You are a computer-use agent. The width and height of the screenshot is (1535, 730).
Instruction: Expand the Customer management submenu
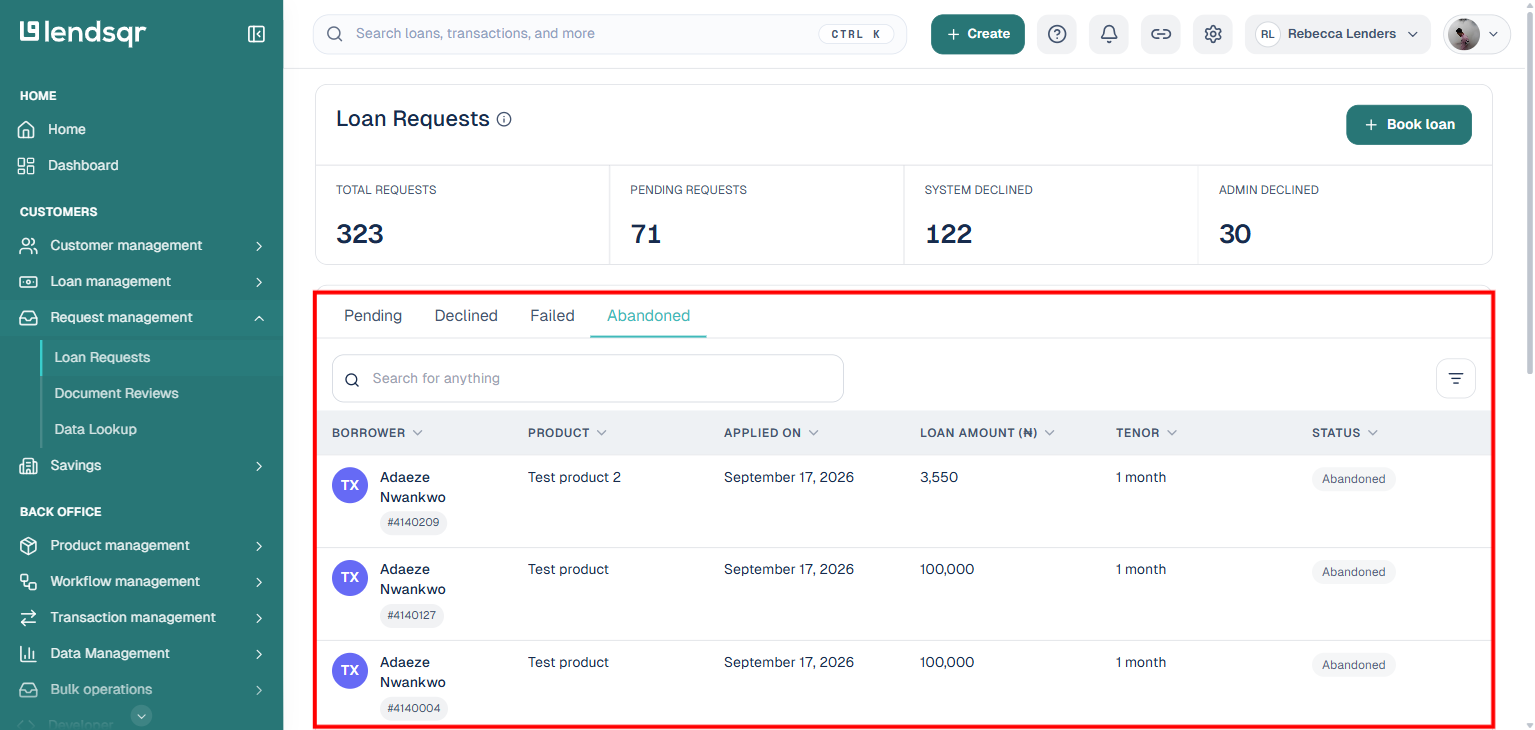tap(259, 246)
